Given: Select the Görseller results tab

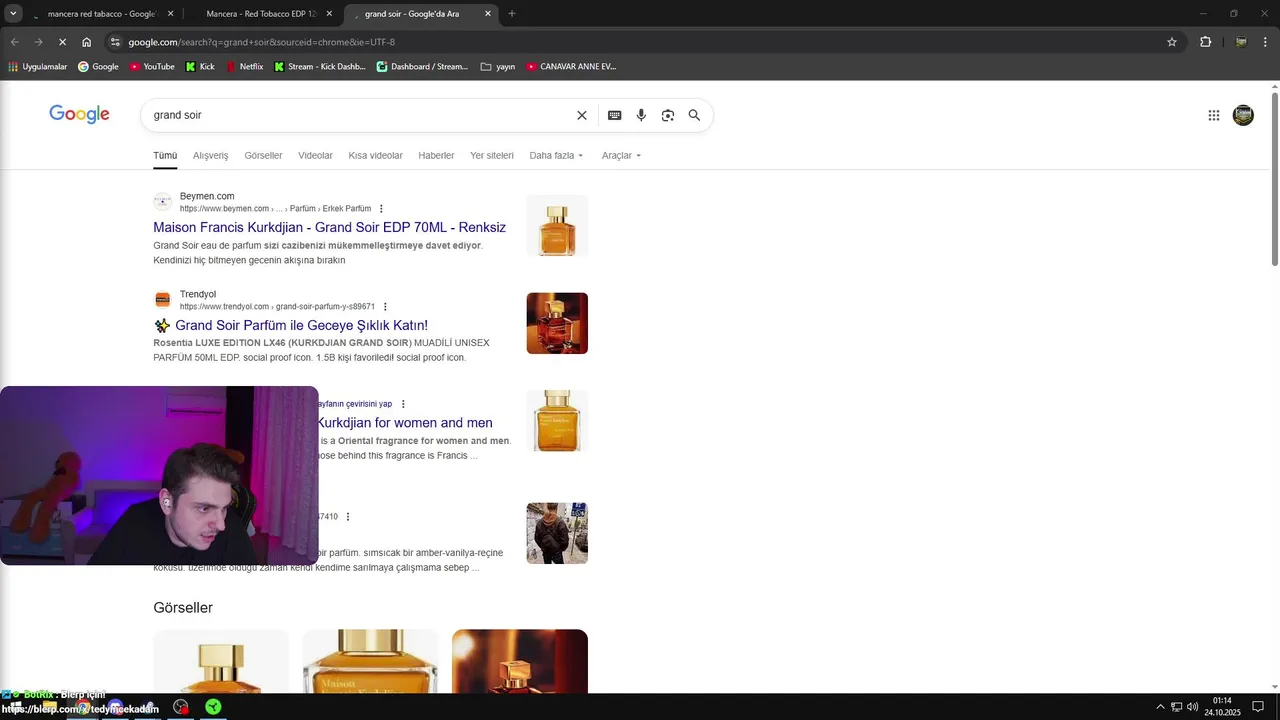Looking at the screenshot, I should coord(263,156).
